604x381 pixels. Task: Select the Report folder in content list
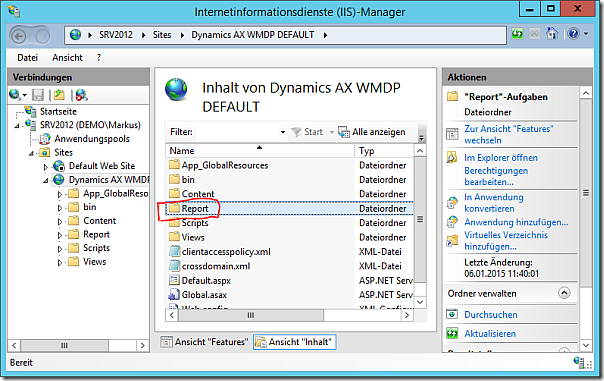pos(195,208)
